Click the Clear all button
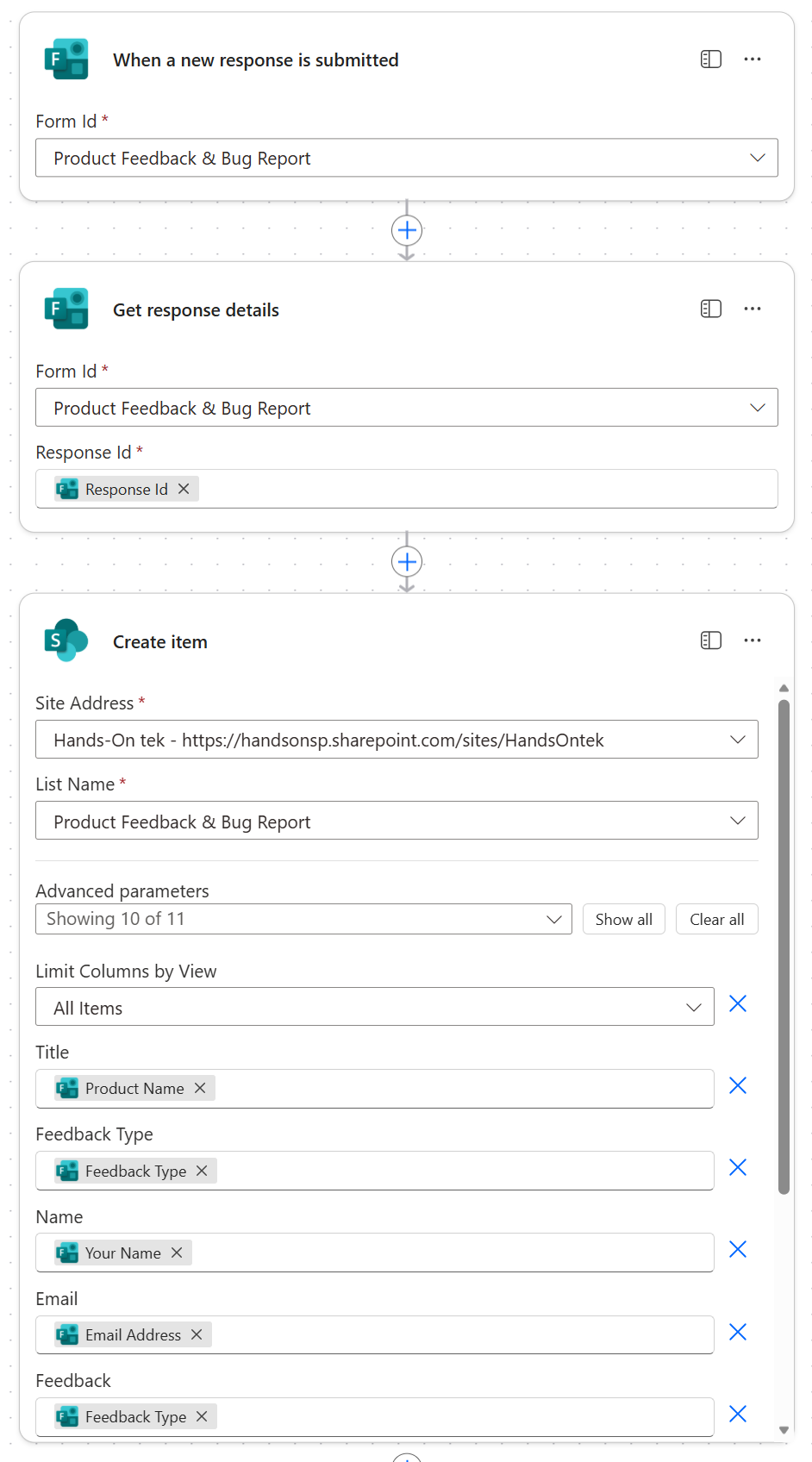Viewport: 812px width, 1462px height. [716, 919]
